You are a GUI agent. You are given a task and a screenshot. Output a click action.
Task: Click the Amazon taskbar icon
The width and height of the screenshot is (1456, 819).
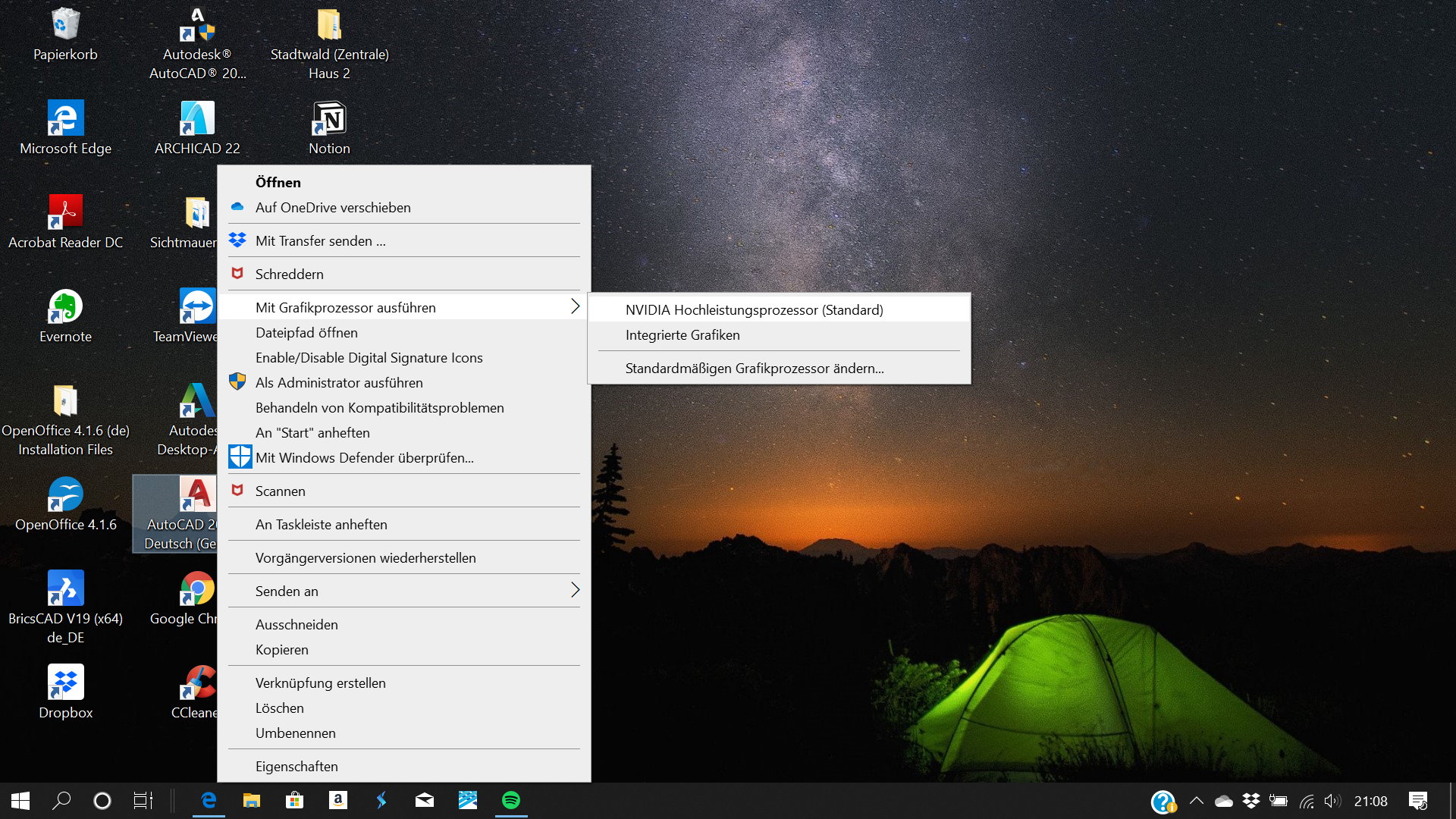tap(338, 800)
